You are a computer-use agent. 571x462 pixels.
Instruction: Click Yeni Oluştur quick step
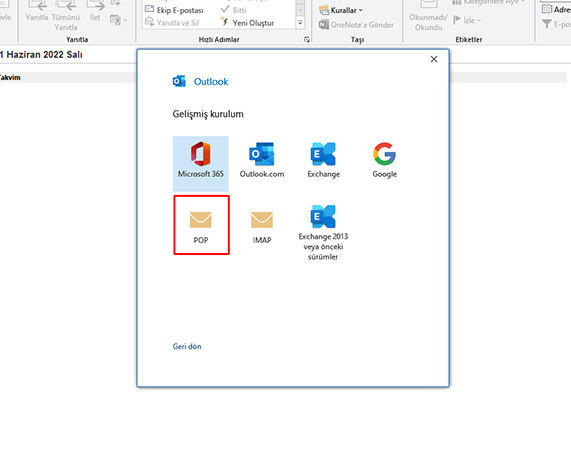point(248,23)
